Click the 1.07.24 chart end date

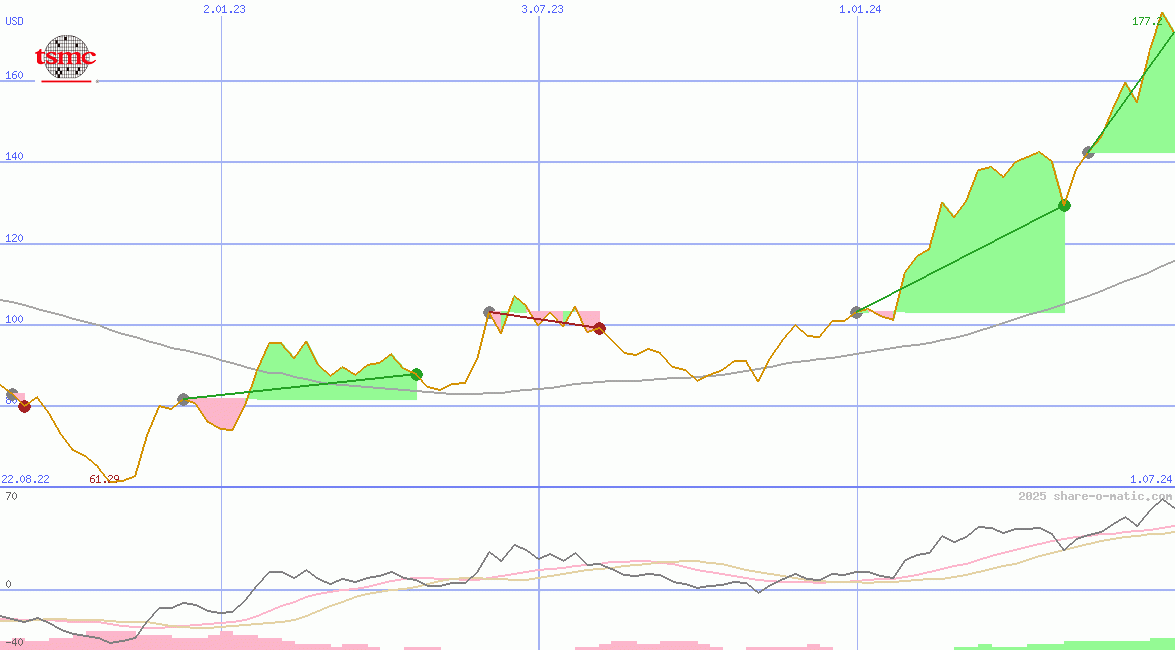(x=1151, y=479)
